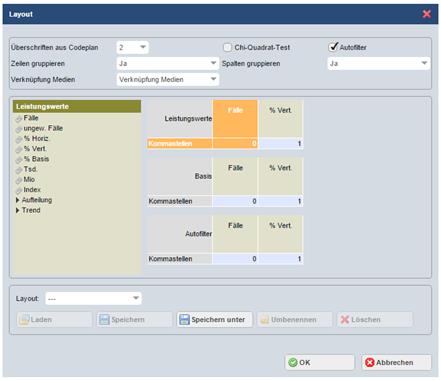Click the Basis Kommastellen value for % Vert.

[x=280, y=201]
